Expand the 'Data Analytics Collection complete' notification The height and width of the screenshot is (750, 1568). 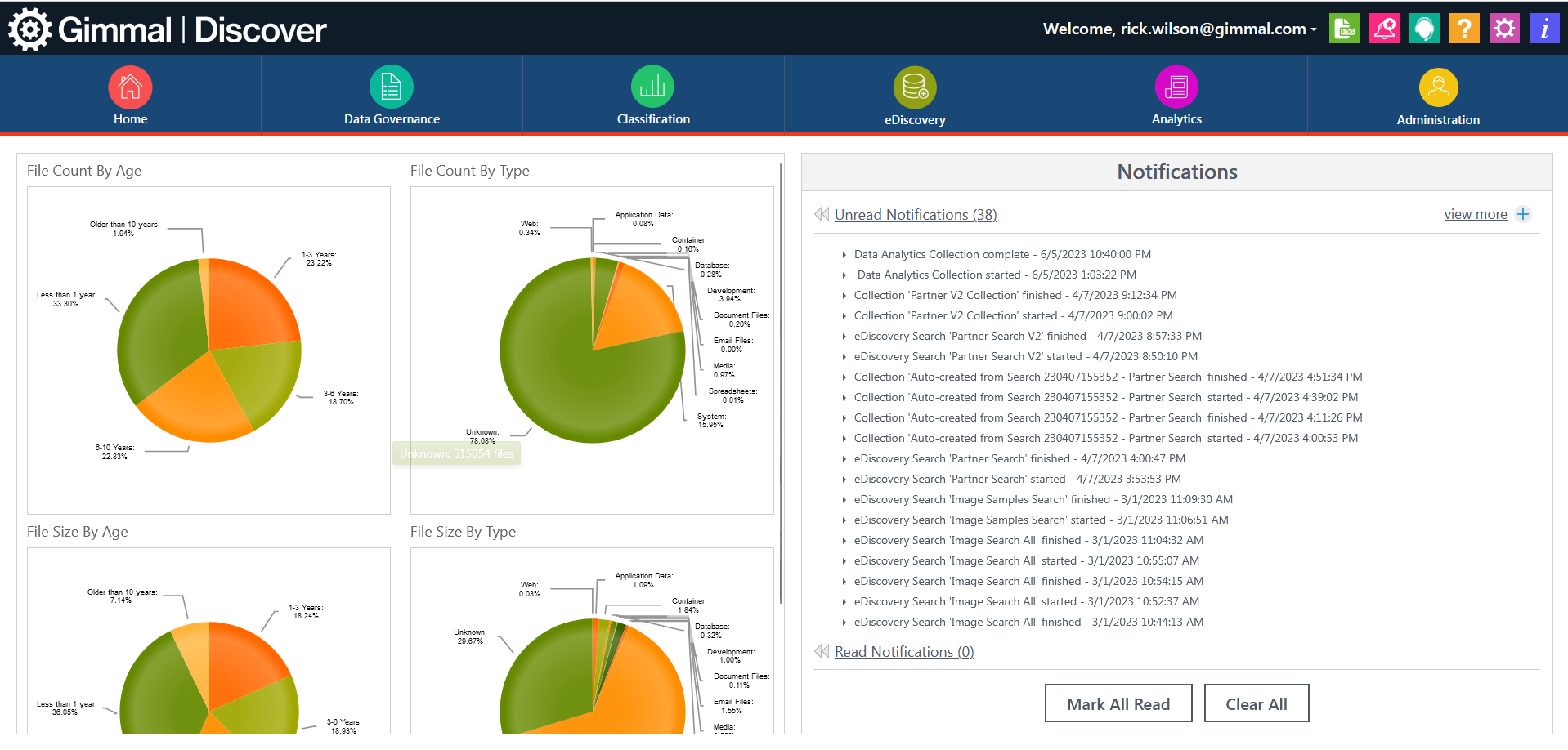(x=844, y=255)
